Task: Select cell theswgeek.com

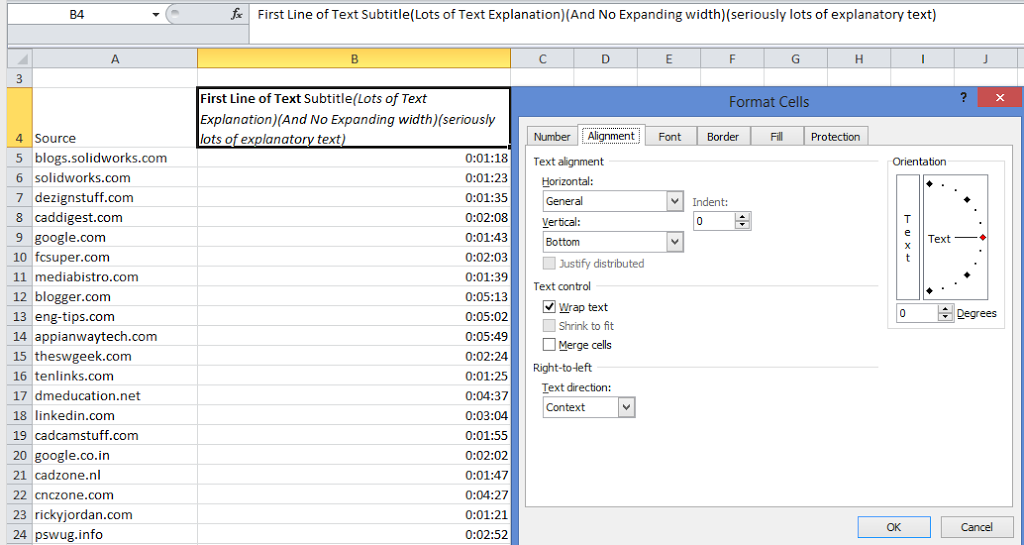Action: (115, 356)
